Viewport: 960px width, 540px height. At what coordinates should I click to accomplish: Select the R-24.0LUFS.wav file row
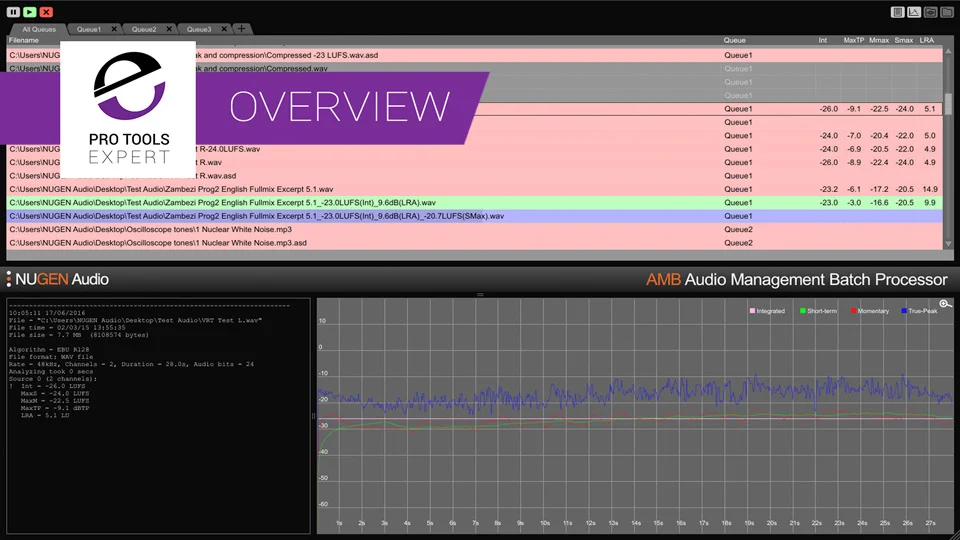point(474,149)
